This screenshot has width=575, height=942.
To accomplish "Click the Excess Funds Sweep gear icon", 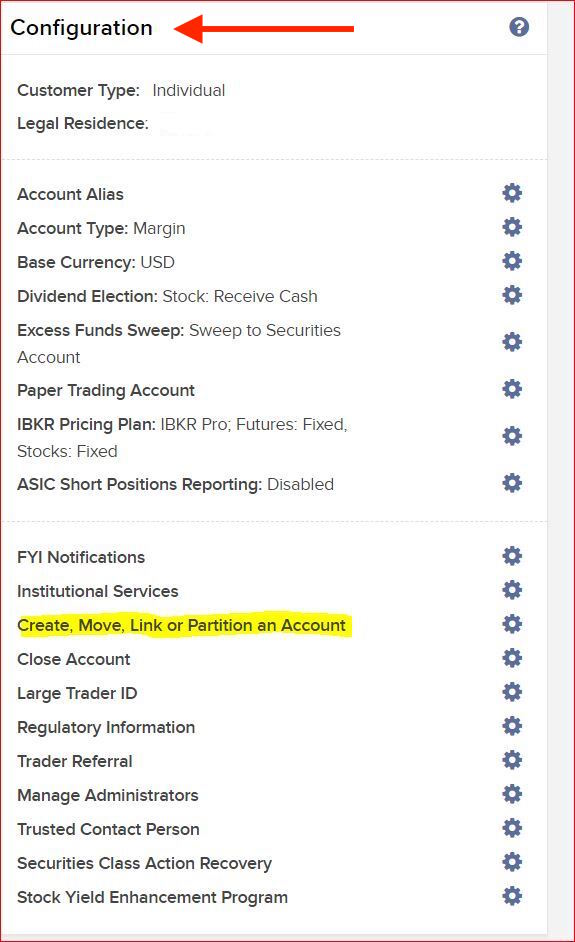I will pyautogui.click(x=512, y=342).
